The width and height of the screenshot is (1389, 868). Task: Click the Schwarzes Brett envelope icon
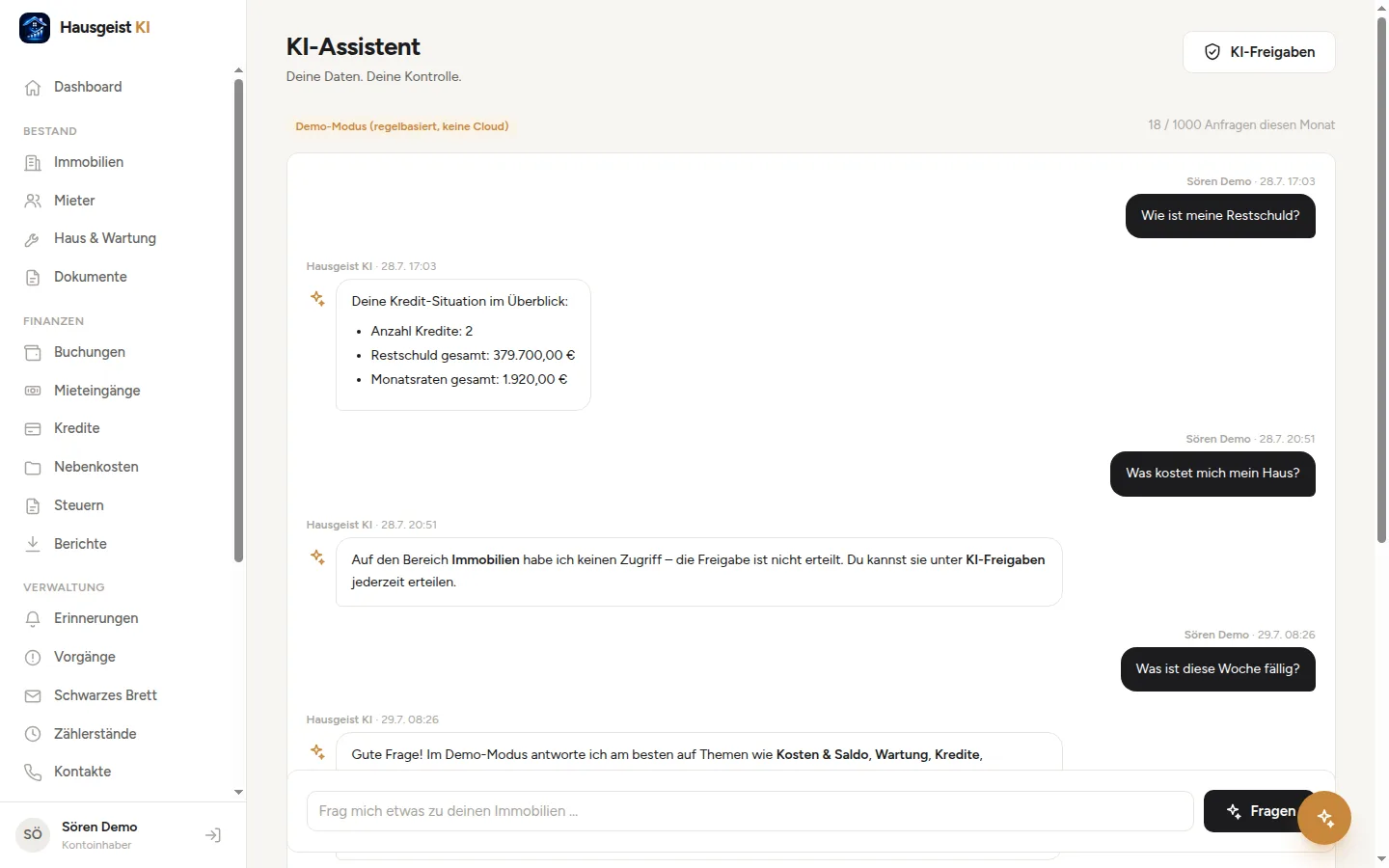point(33,696)
